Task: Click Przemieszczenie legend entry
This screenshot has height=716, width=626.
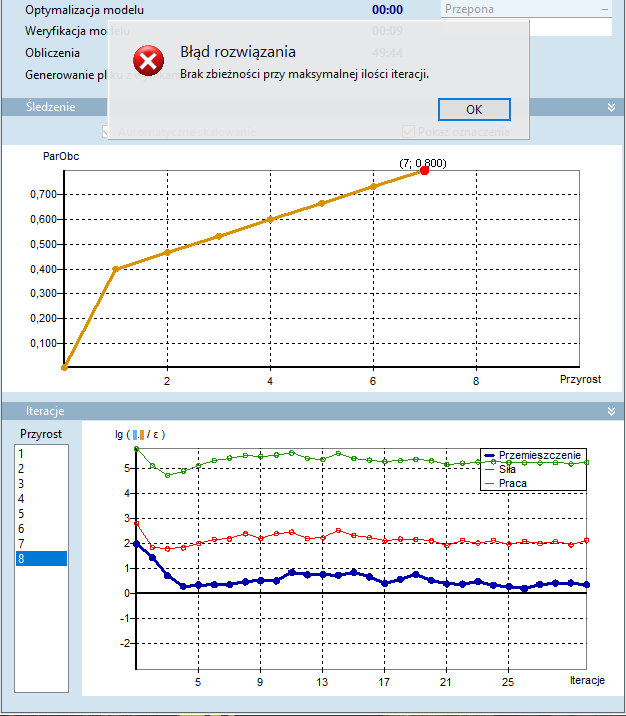Action: pyautogui.click(x=533, y=455)
